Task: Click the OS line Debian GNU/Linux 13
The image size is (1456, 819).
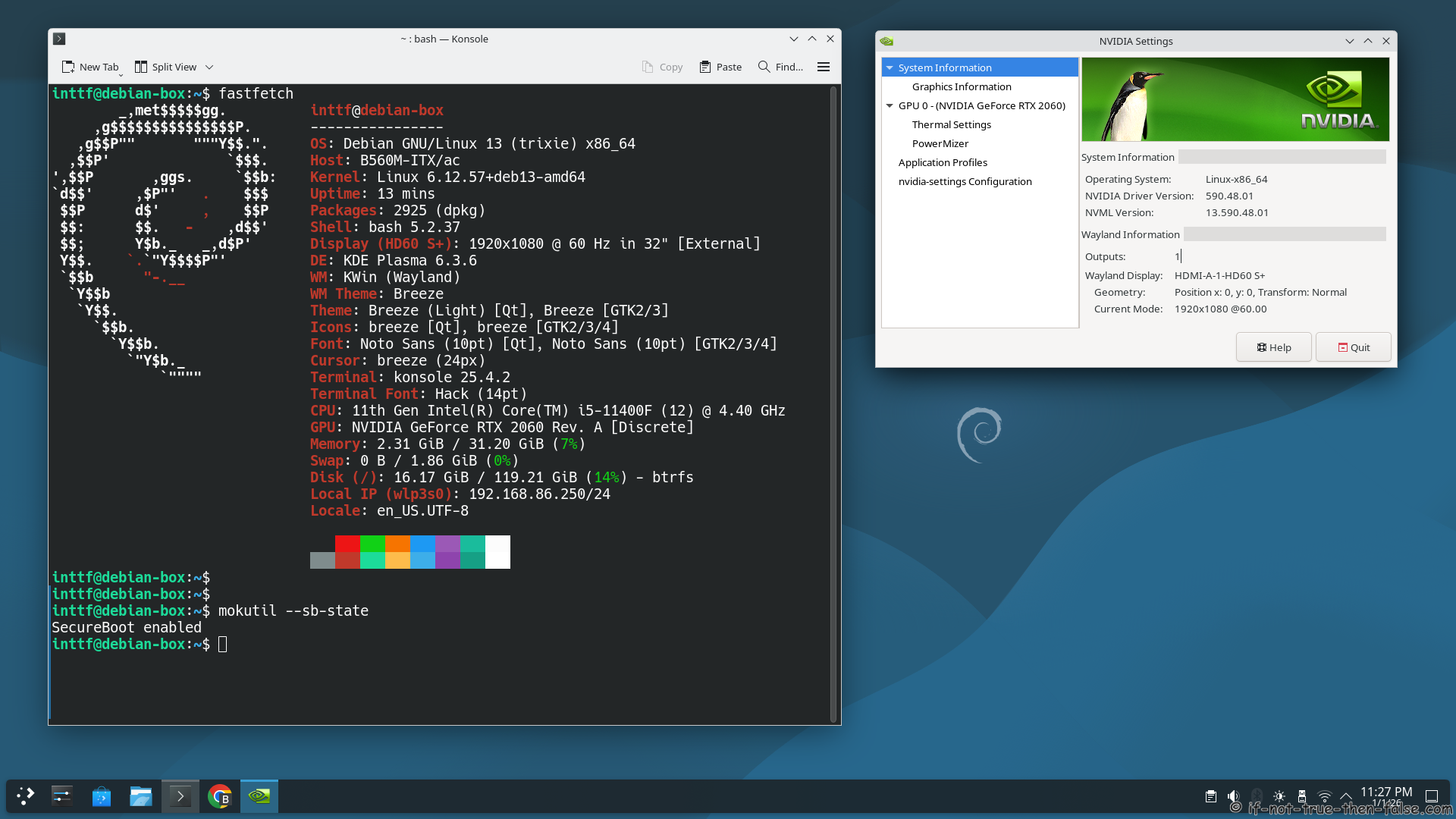Action: pos(472,143)
